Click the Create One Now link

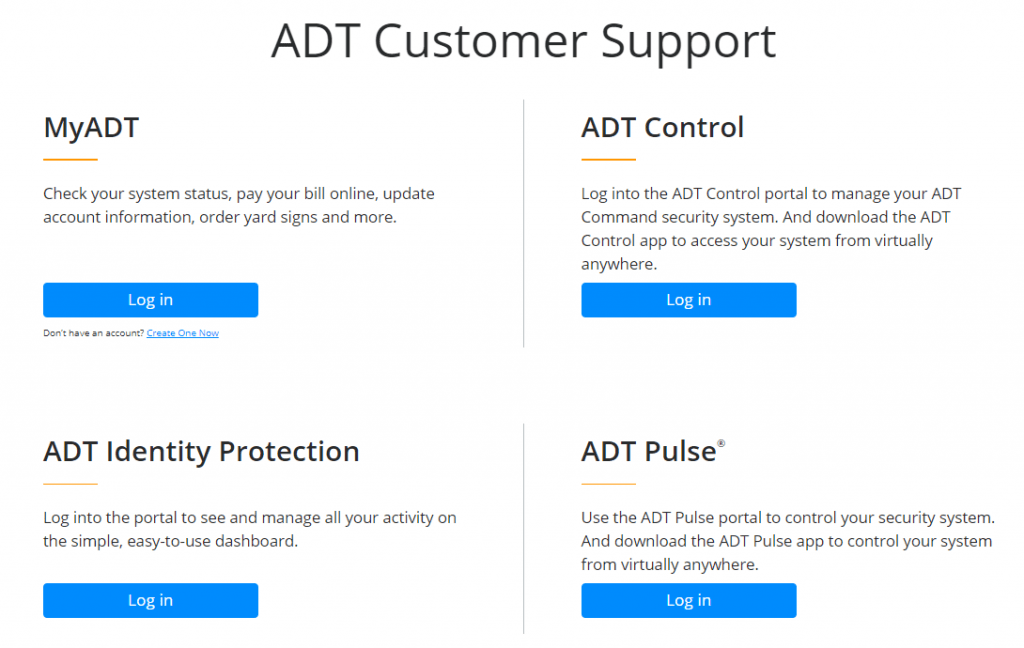tap(182, 333)
